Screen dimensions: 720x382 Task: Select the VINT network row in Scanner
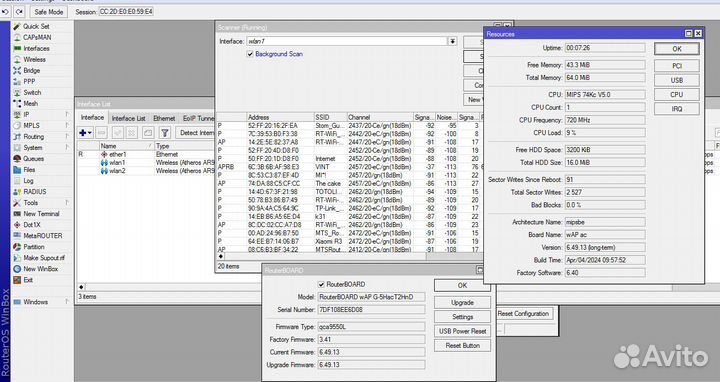(349, 167)
